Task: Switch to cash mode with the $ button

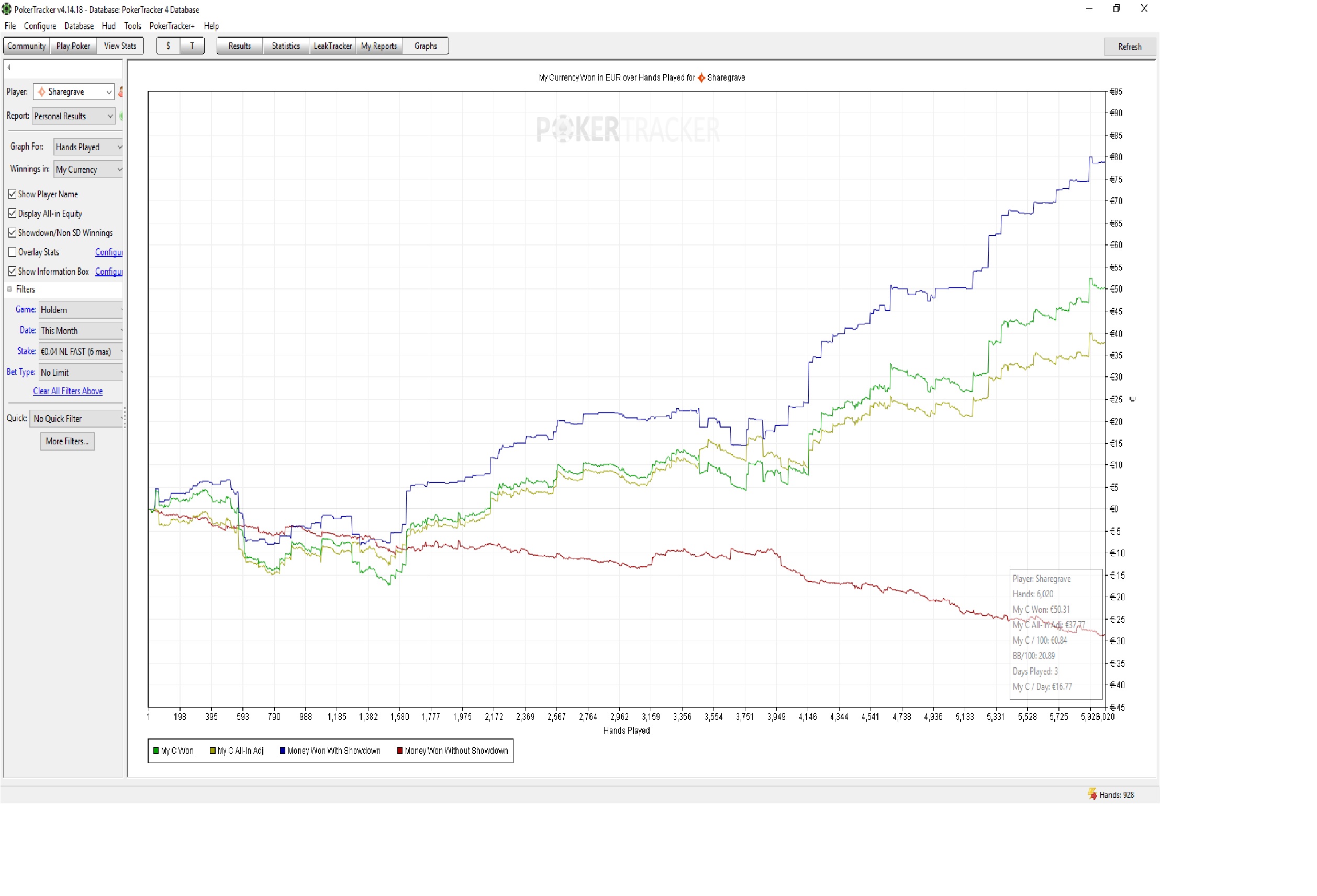Action: point(169,46)
